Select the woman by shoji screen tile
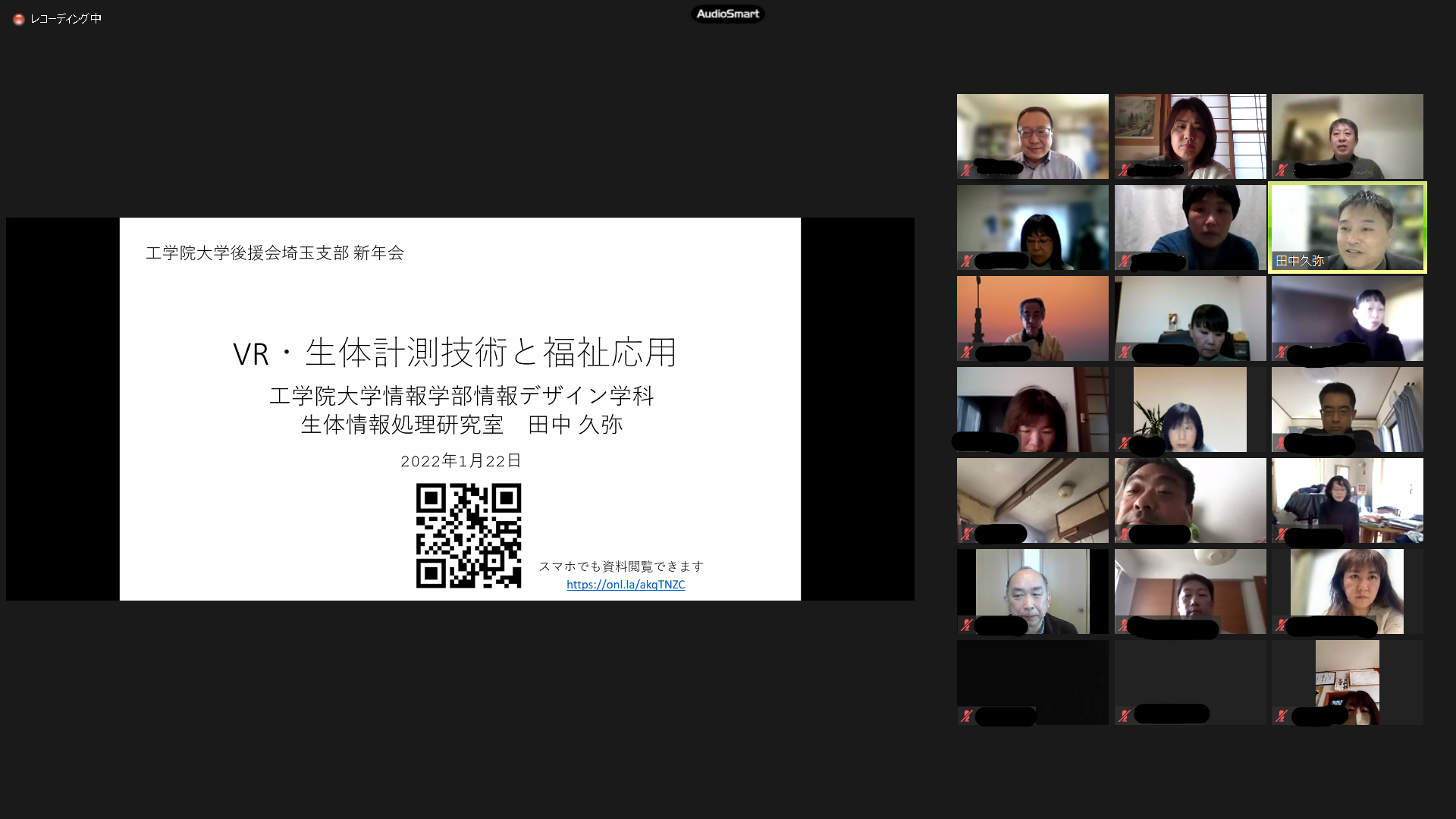 [x=1191, y=136]
